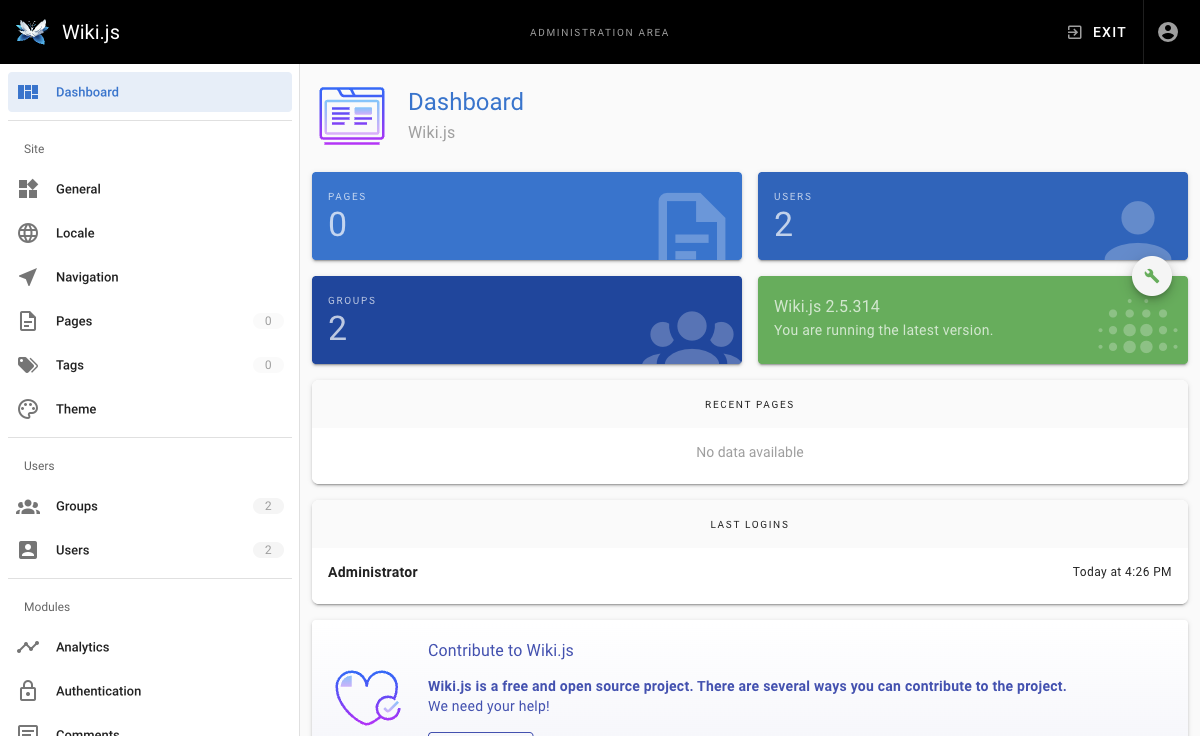Select the Tags menu entry
Screen dimensions: 1200x736
click(x=150, y=365)
